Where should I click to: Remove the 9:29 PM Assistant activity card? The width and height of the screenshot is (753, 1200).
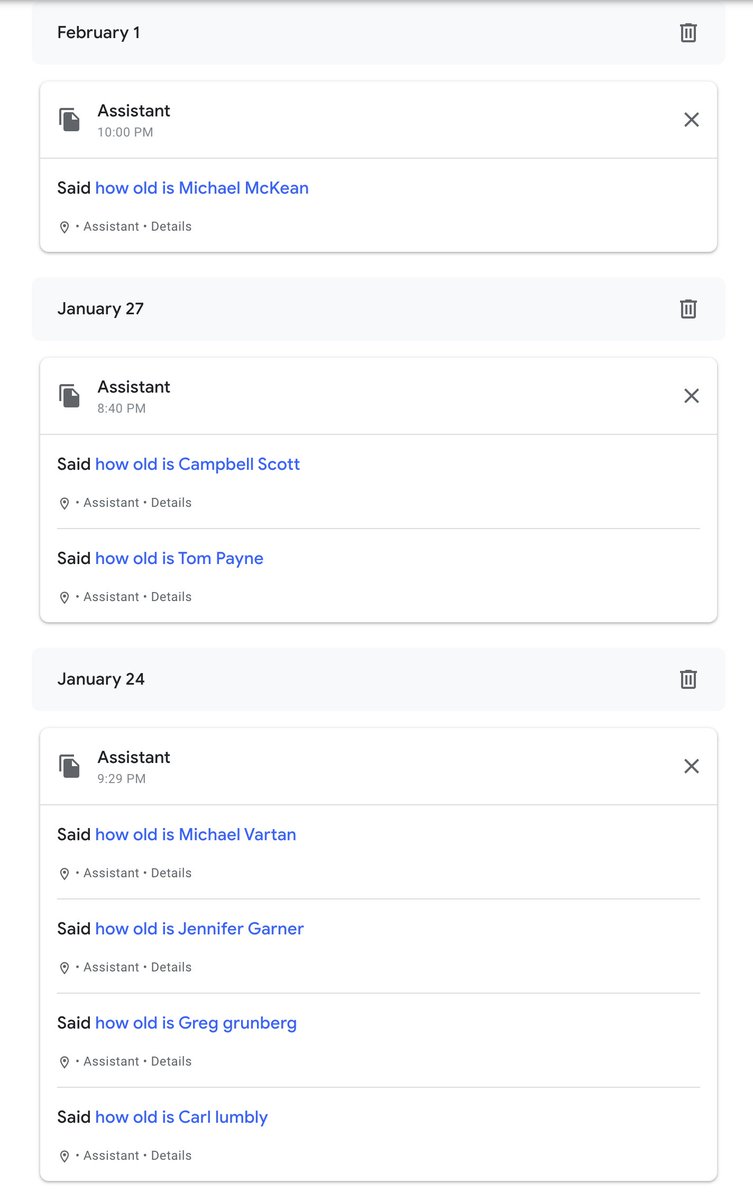(x=691, y=766)
